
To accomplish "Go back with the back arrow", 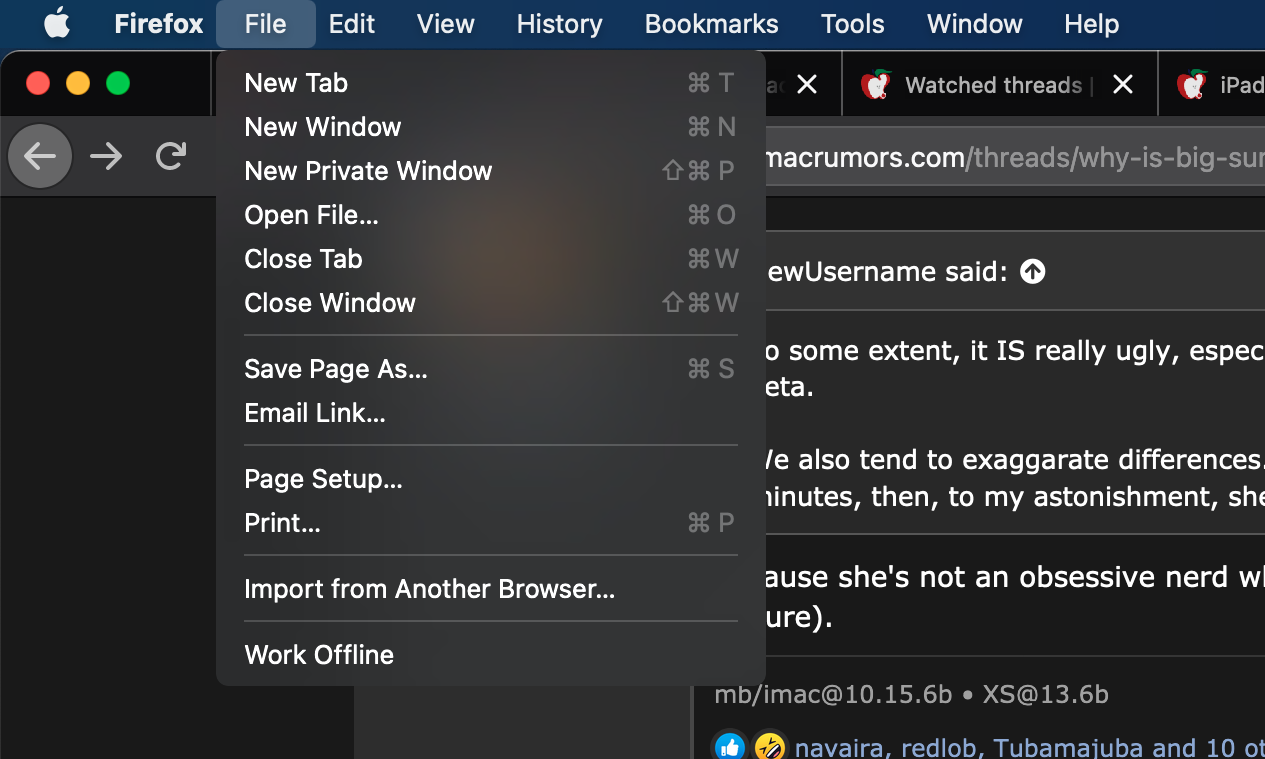I will click(x=40, y=156).
